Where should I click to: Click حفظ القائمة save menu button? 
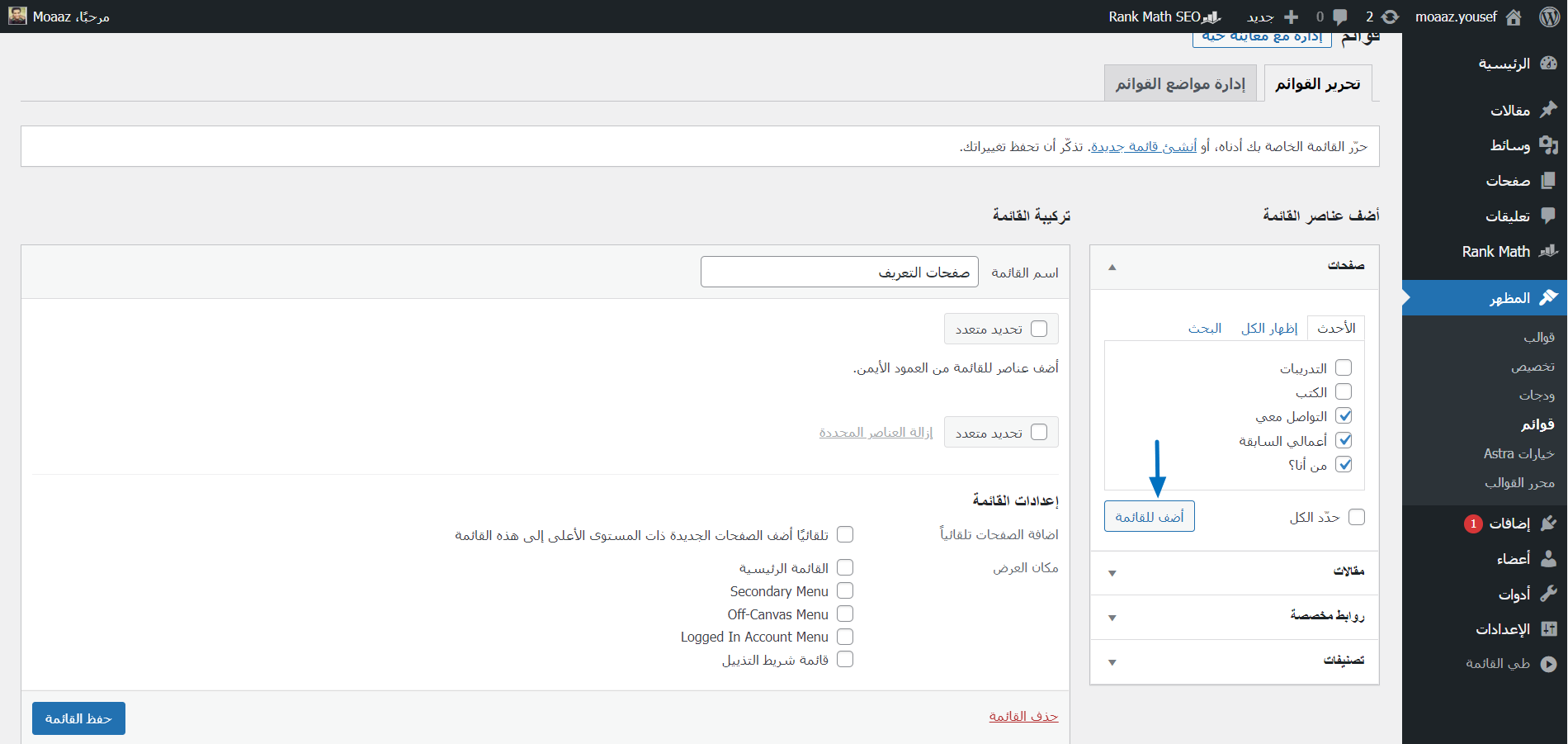point(78,718)
